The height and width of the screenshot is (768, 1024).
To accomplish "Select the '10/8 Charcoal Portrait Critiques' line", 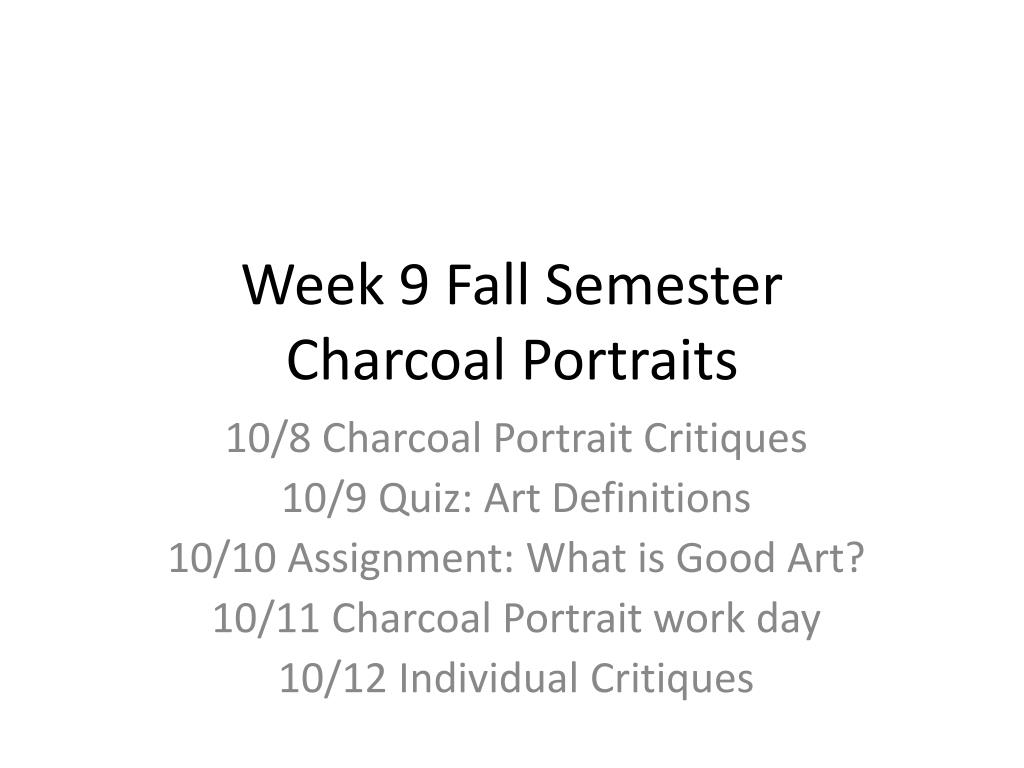I will pos(516,438).
